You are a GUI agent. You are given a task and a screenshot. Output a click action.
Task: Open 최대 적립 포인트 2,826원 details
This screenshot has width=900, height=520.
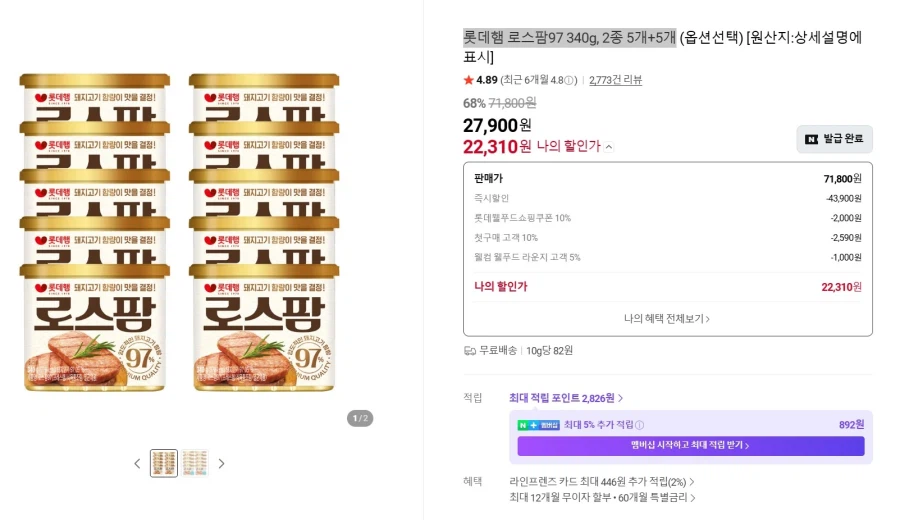pos(566,398)
